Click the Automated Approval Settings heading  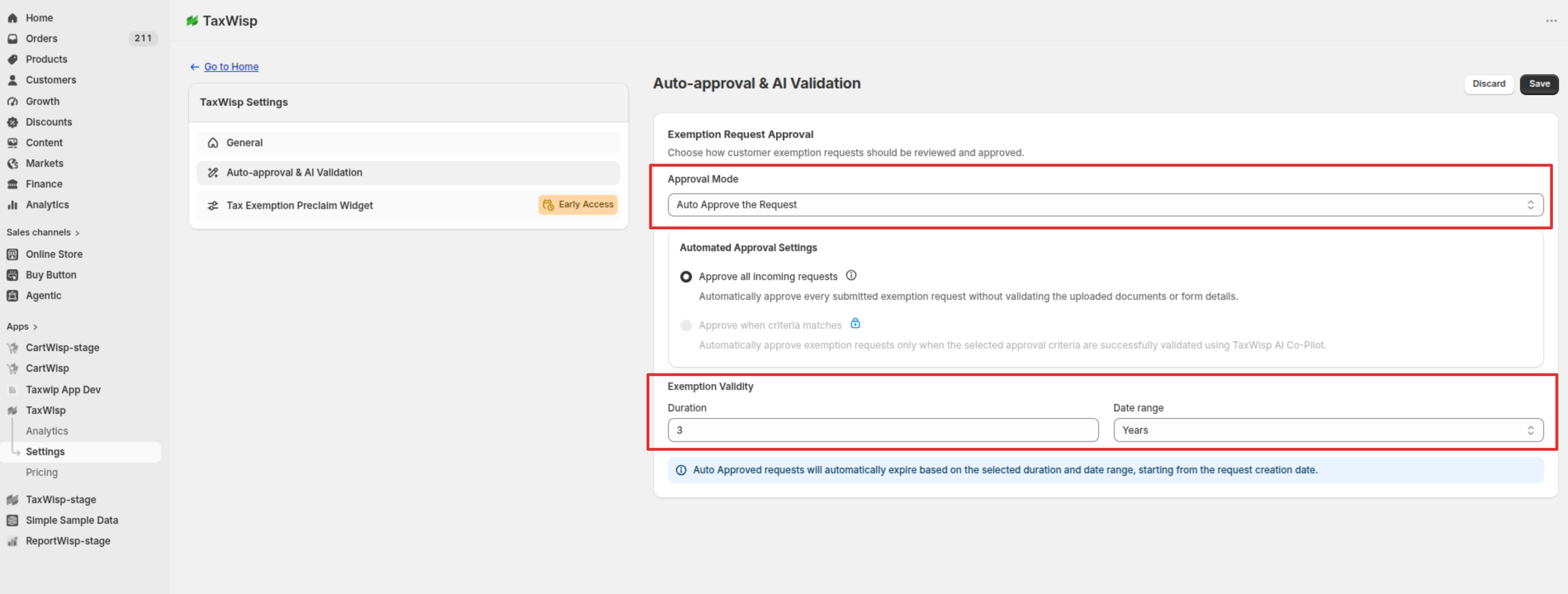coord(748,248)
